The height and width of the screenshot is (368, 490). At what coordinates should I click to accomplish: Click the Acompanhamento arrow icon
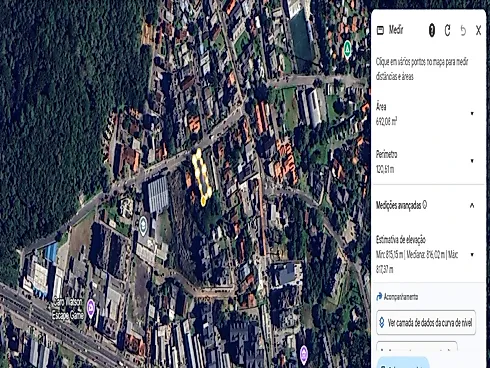pos(379,296)
